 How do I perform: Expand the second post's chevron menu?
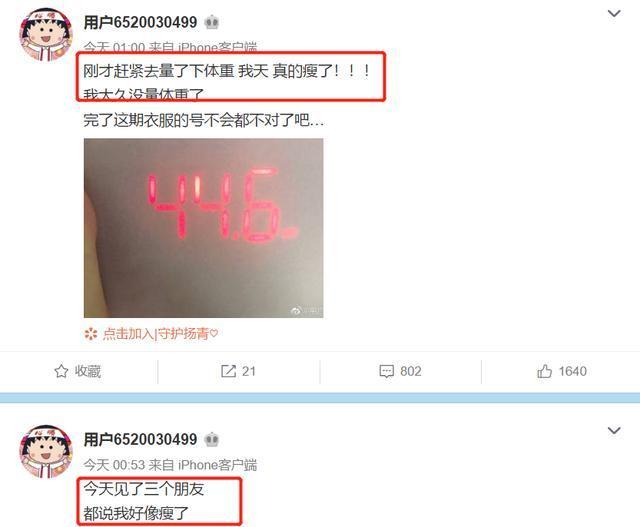point(614,431)
